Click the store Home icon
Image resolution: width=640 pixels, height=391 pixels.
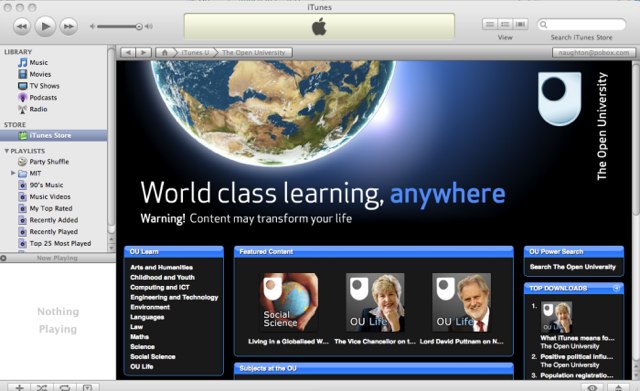point(164,53)
